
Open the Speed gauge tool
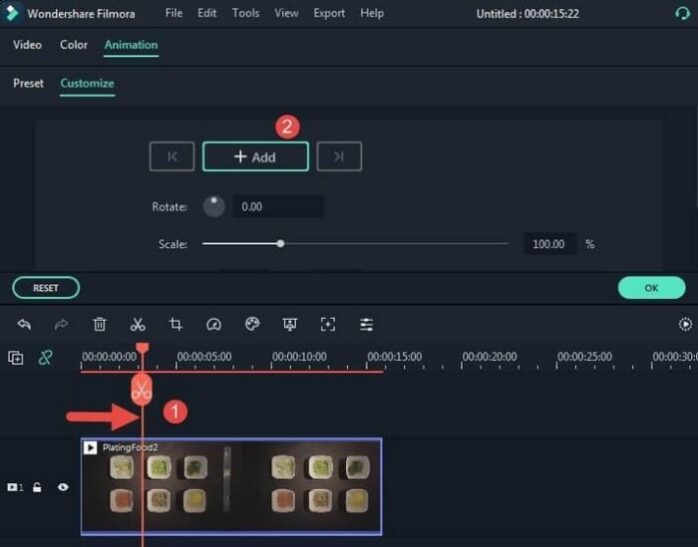coord(213,324)
